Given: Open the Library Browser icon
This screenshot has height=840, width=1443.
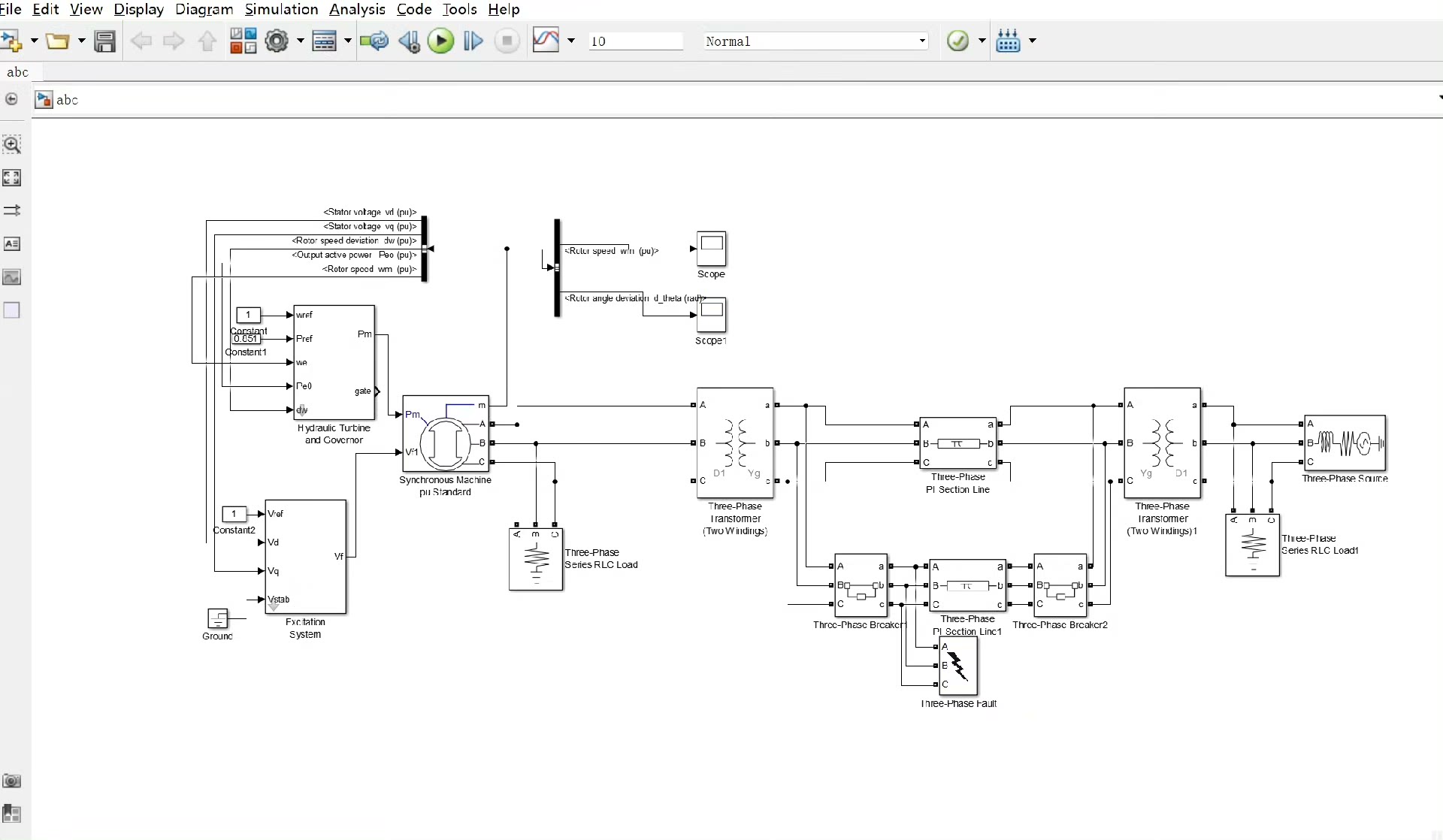Looking at the screenshot, I should click(243, 41).
